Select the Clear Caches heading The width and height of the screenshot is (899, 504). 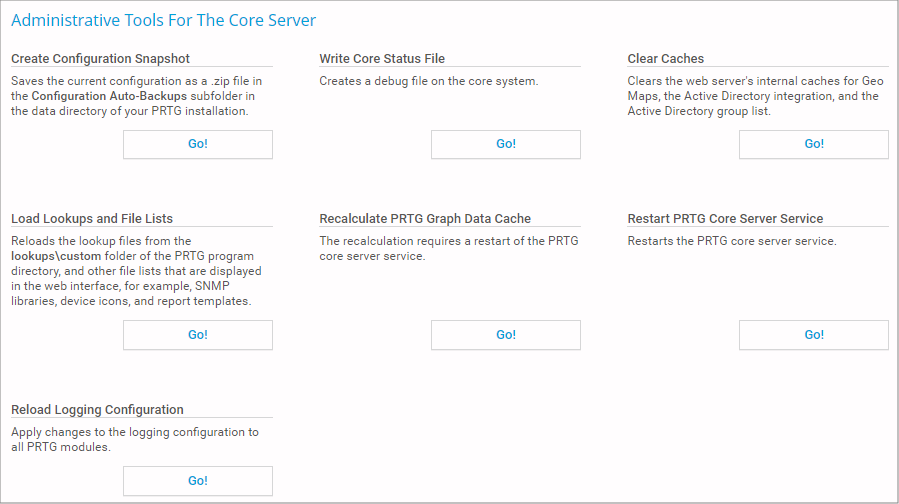coord(666,59)
